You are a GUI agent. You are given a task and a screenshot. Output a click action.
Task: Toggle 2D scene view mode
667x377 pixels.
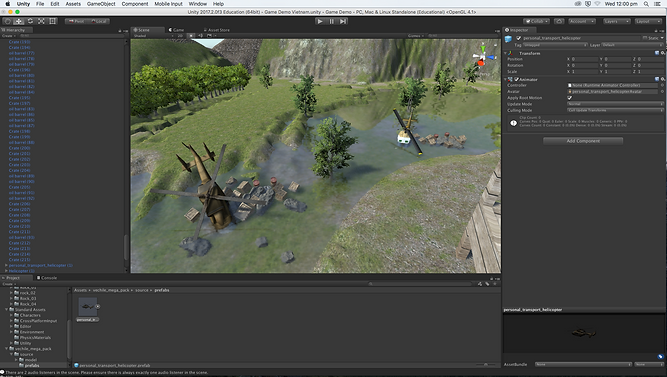pyautogui.click(x=180, y=36)
